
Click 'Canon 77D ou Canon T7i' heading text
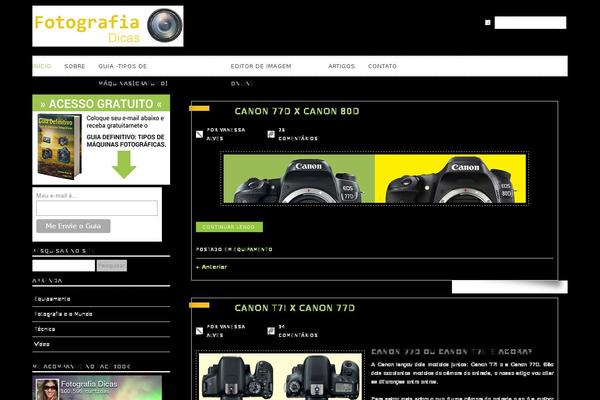pos(452,351)
